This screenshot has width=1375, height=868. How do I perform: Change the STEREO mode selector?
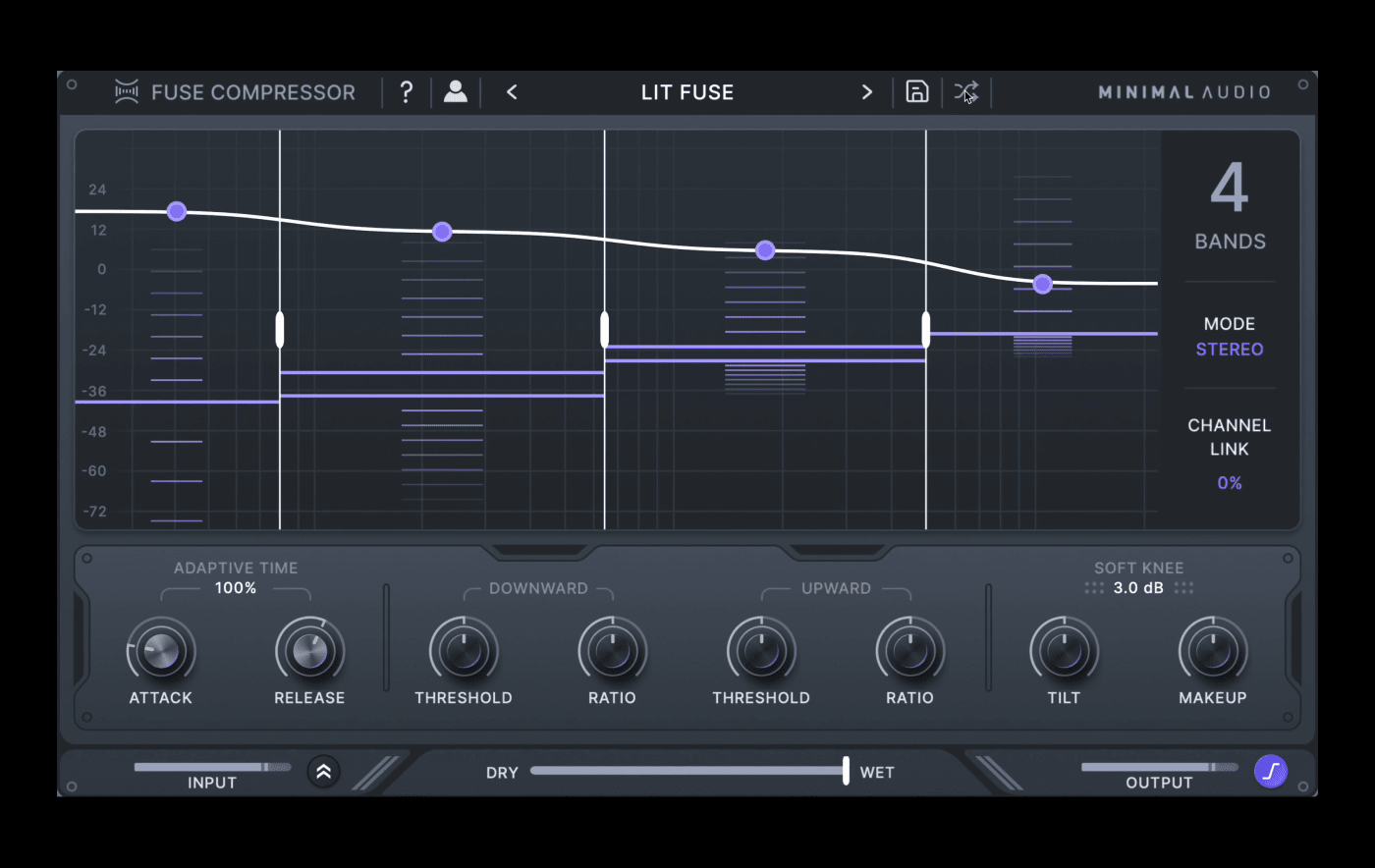[1230, 350]
